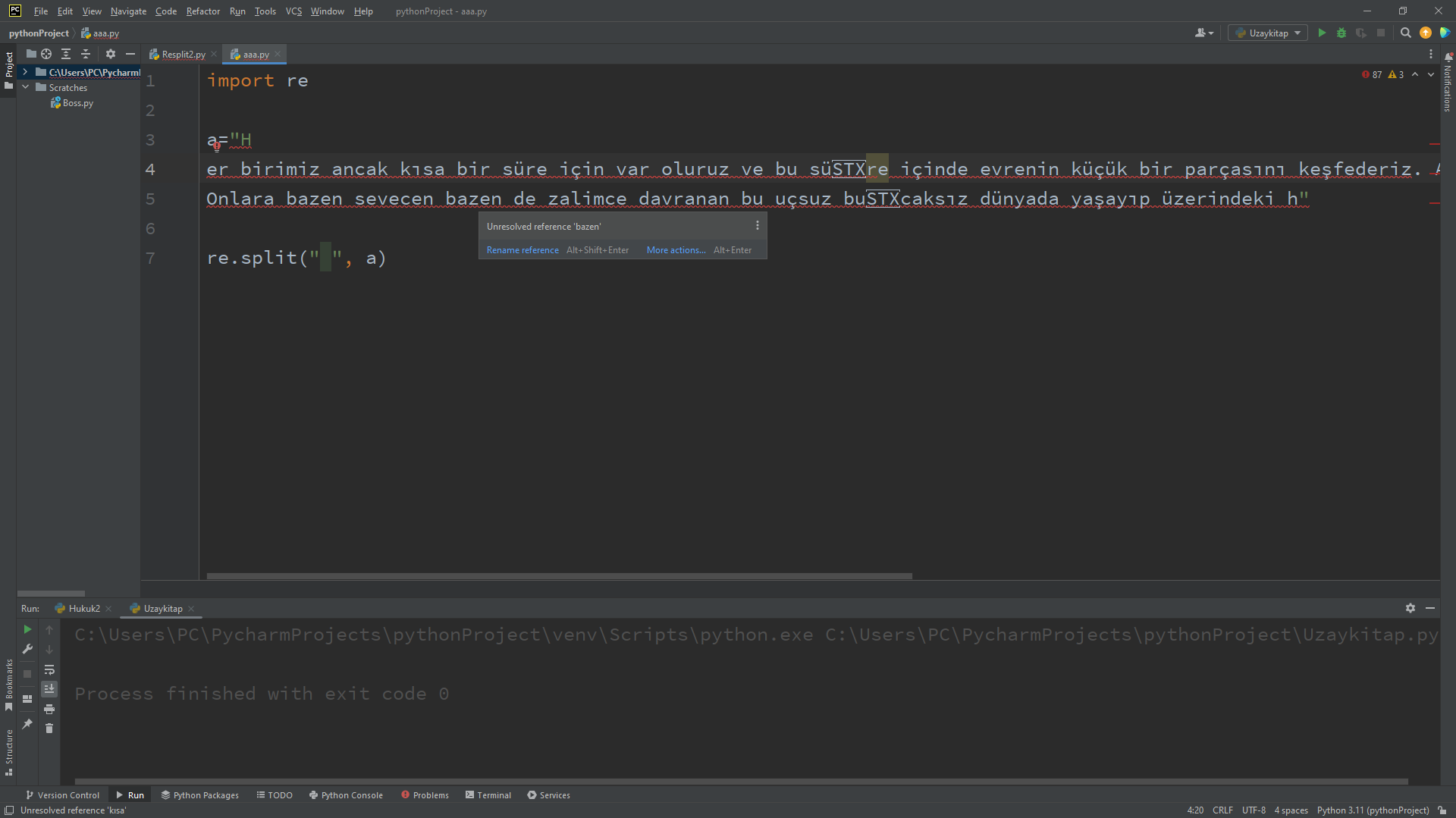Select opened file target icon in Project panel

[46, 54]
